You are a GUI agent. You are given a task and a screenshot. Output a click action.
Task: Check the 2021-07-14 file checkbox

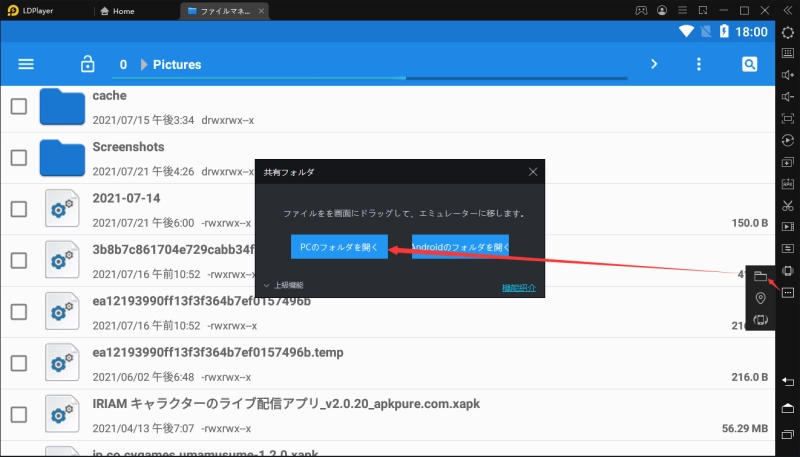pyautogui.click(x=19, y=209)
